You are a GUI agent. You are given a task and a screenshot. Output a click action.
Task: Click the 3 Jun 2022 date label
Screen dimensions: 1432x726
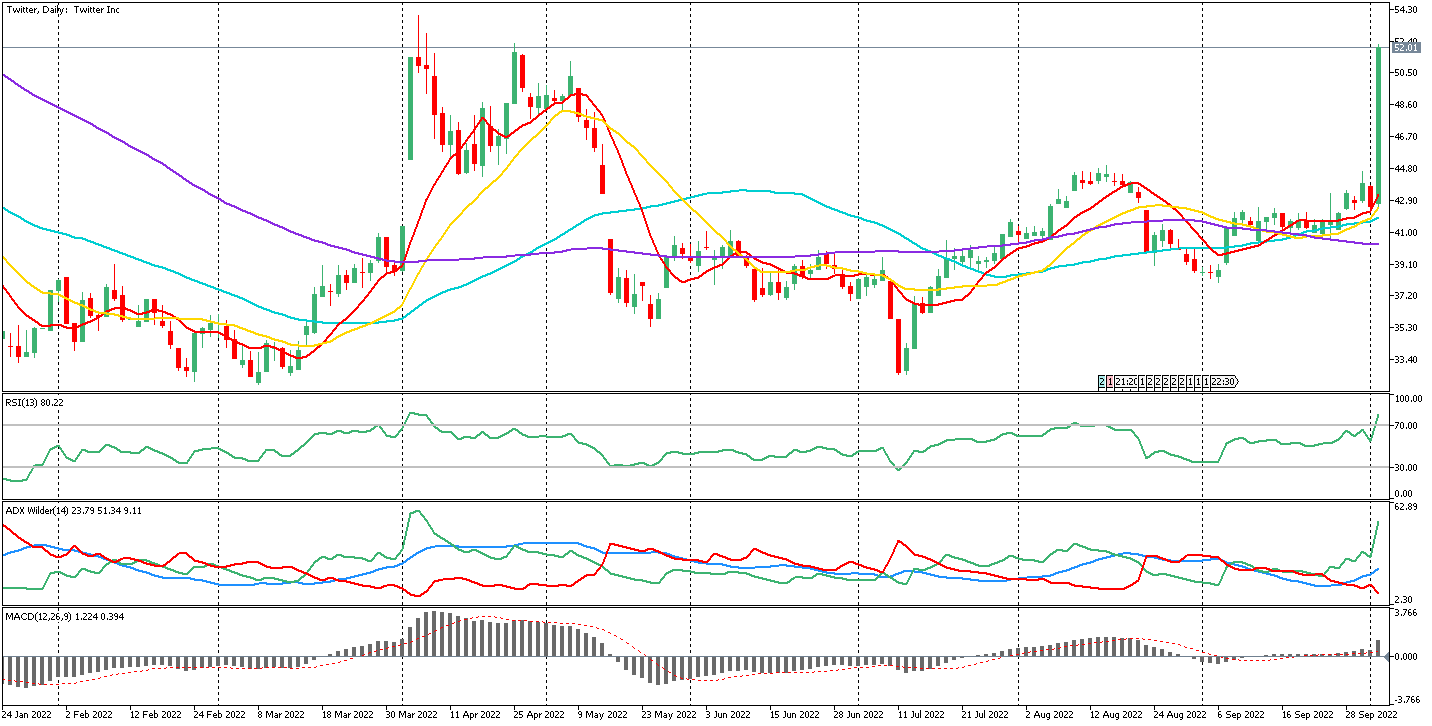729,715
